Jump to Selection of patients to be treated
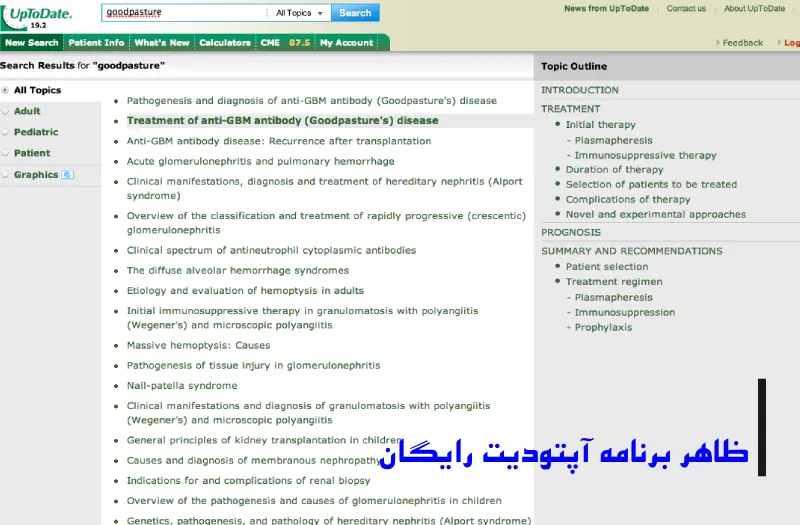The width and height of the screenshot is (800, 525). 651,184
